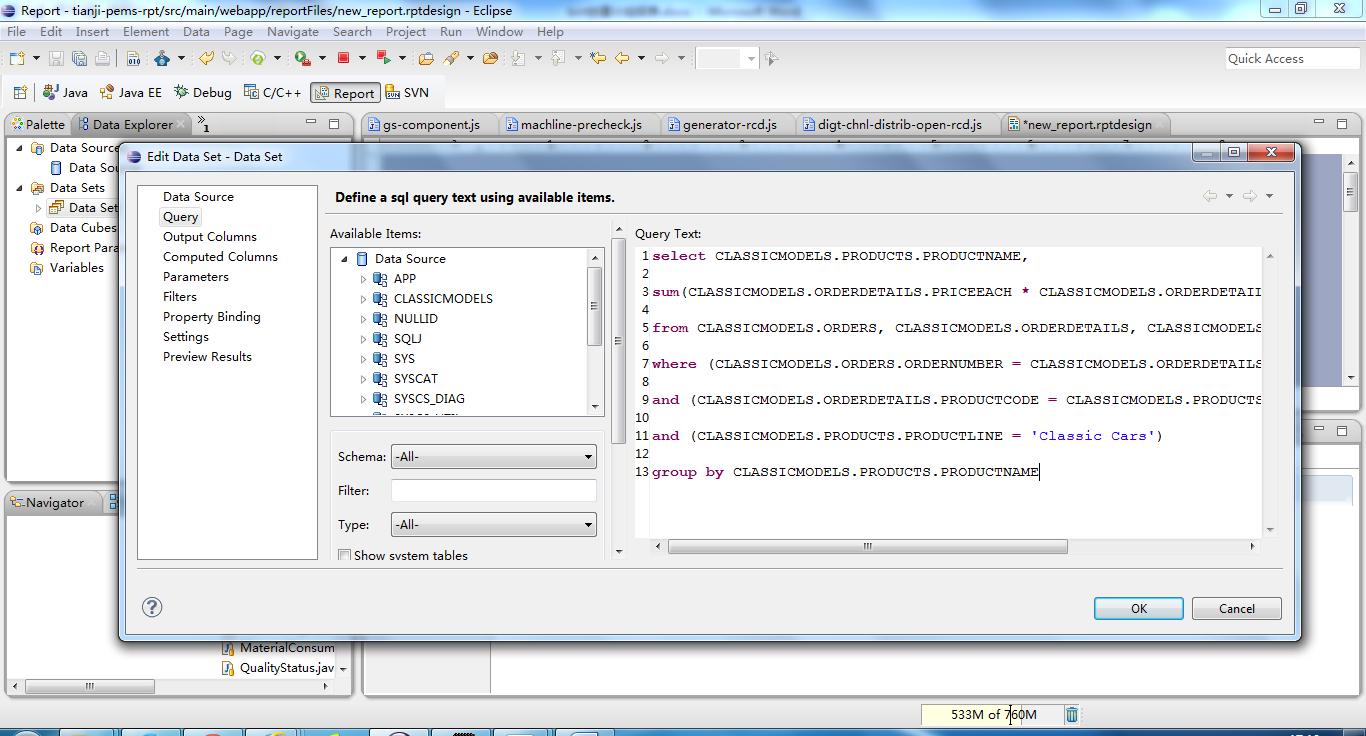Open the Edit menu
Screen dimensions: 1366x736
pyautogui.click(x=51, y=31)
